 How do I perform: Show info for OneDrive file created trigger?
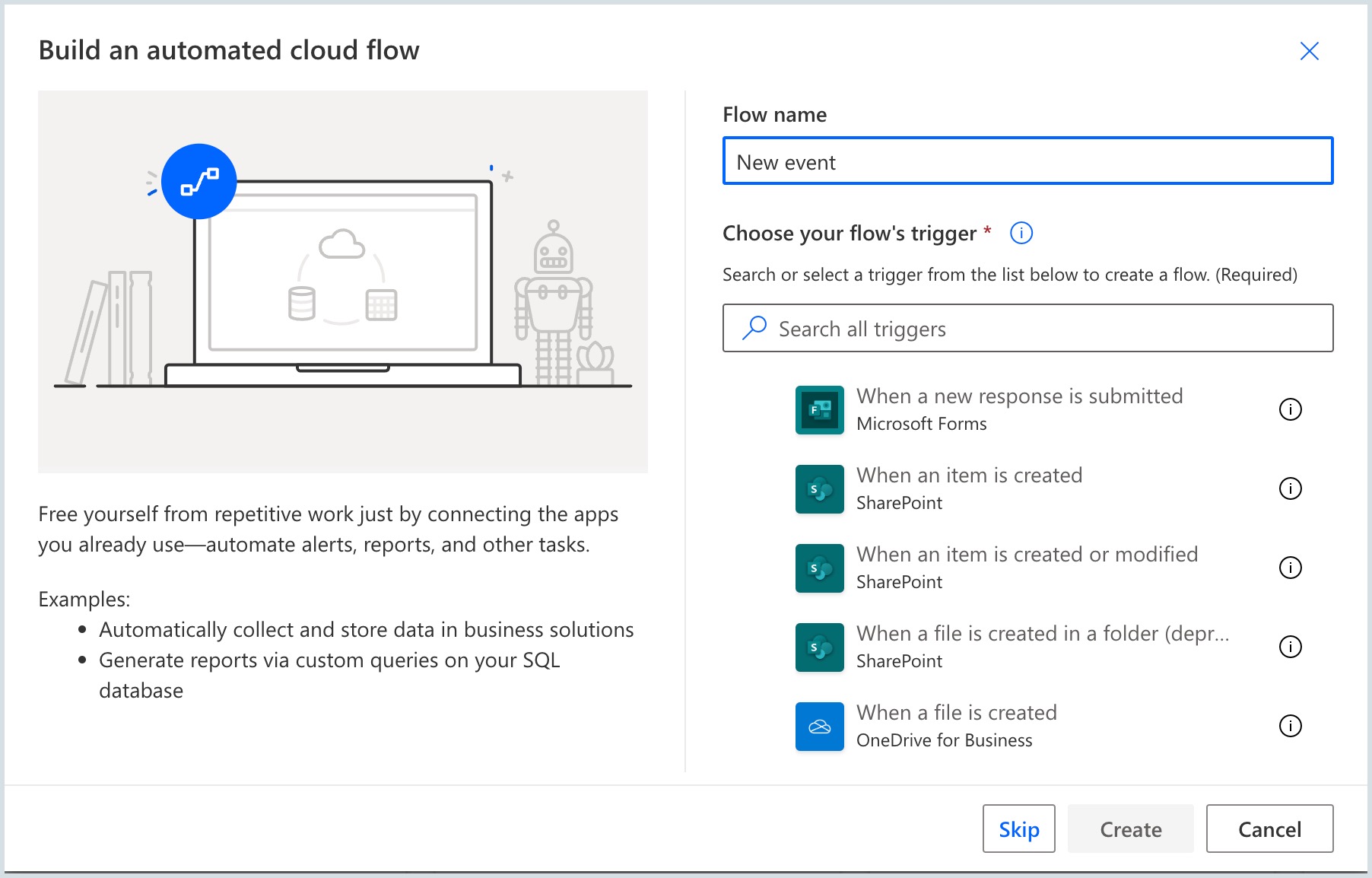tap(1290, 726)
